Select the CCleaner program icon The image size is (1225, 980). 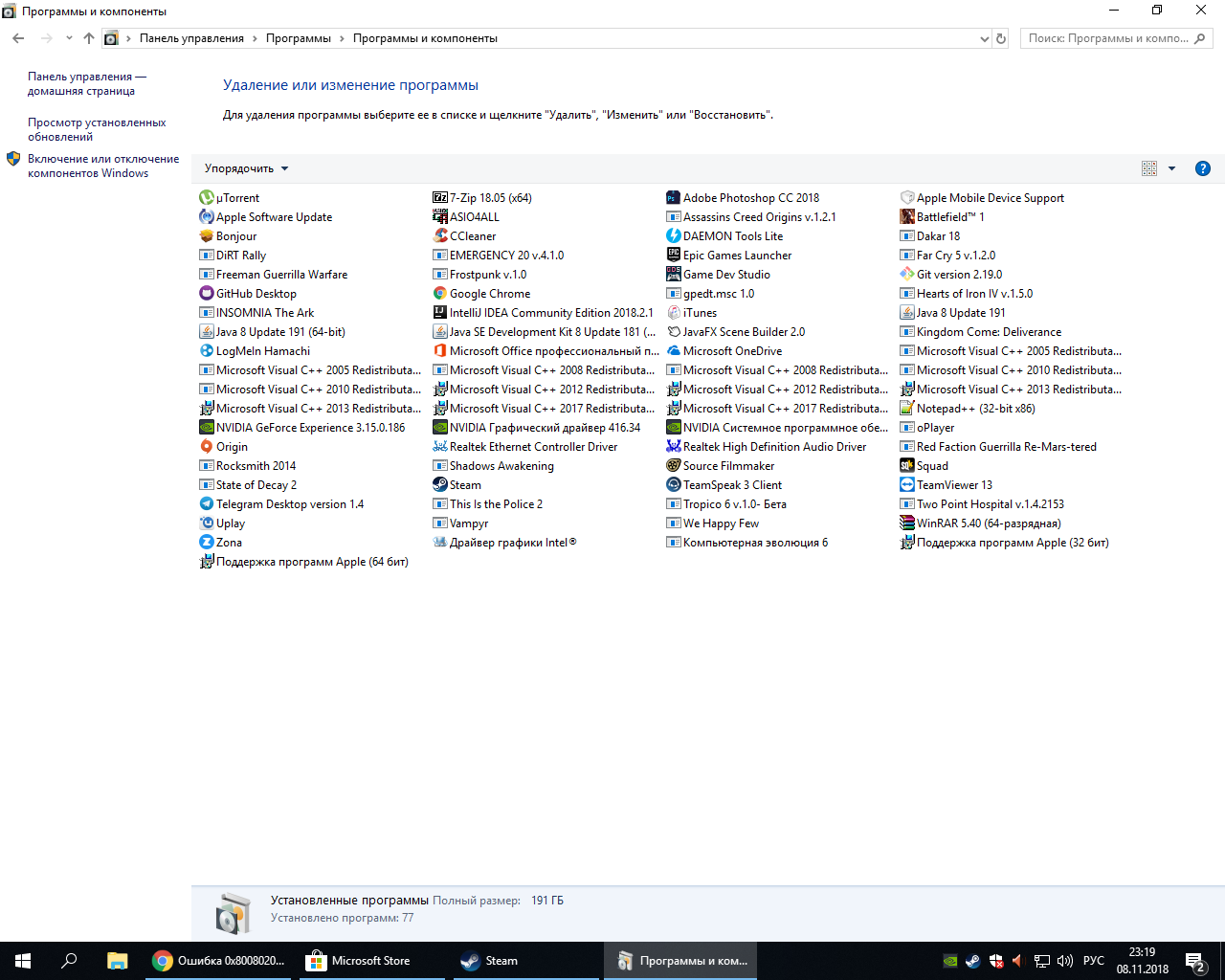tap(440, 236)
